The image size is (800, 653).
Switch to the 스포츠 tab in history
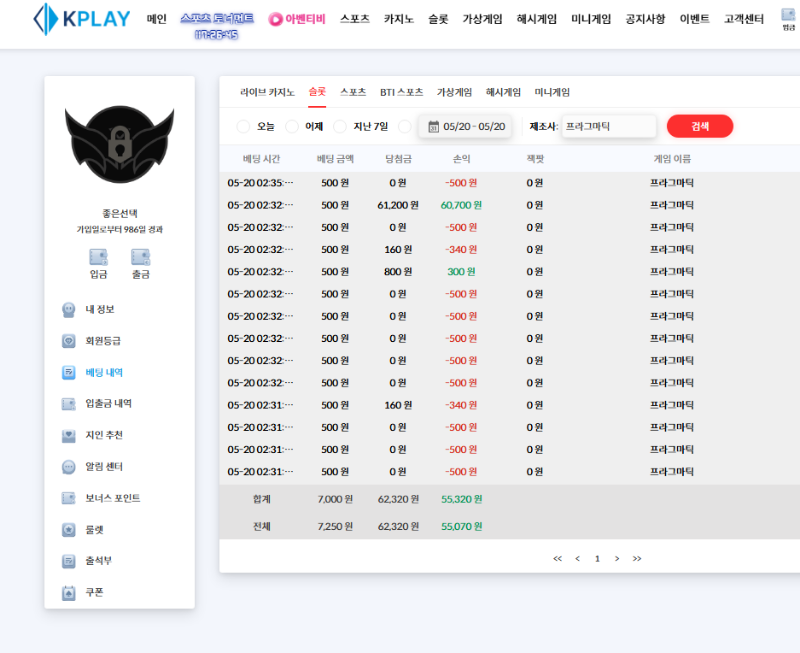(353, 92)
